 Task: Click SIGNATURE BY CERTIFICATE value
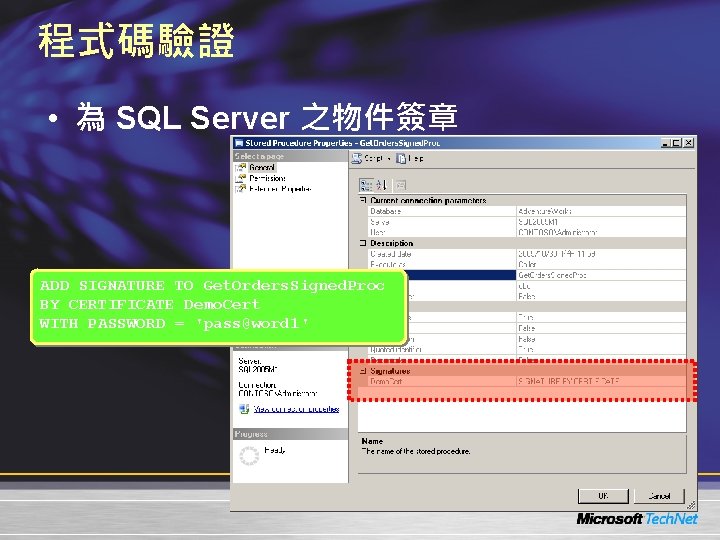569,381
